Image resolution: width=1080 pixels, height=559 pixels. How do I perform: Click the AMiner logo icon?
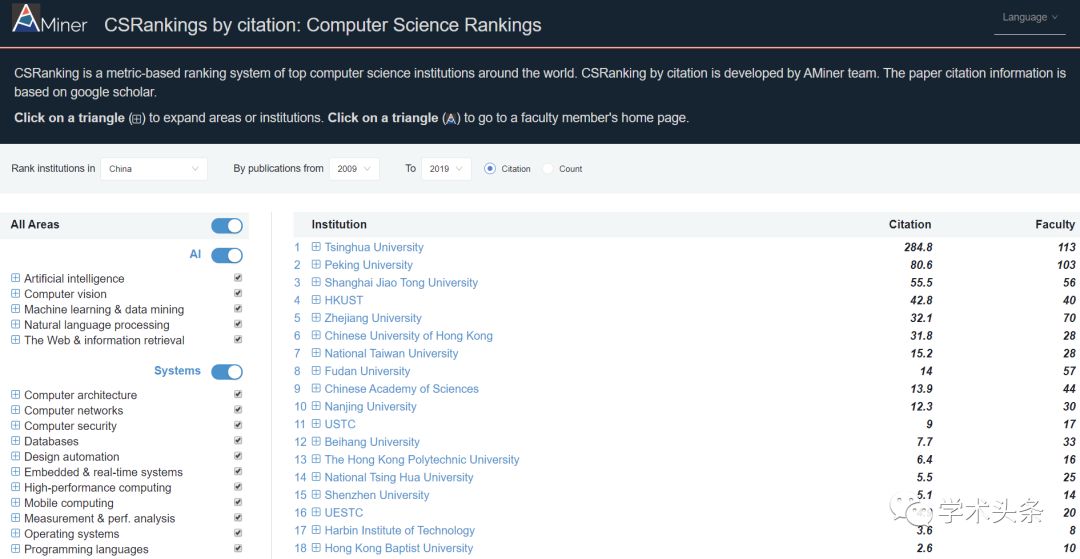[x=26, y=19]
